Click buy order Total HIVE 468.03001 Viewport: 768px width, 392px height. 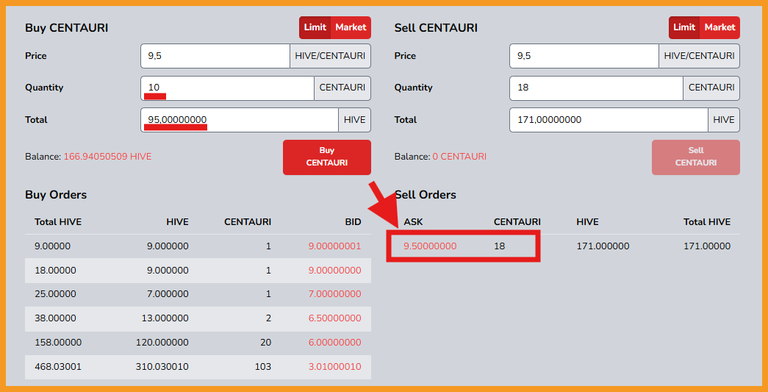58,367
